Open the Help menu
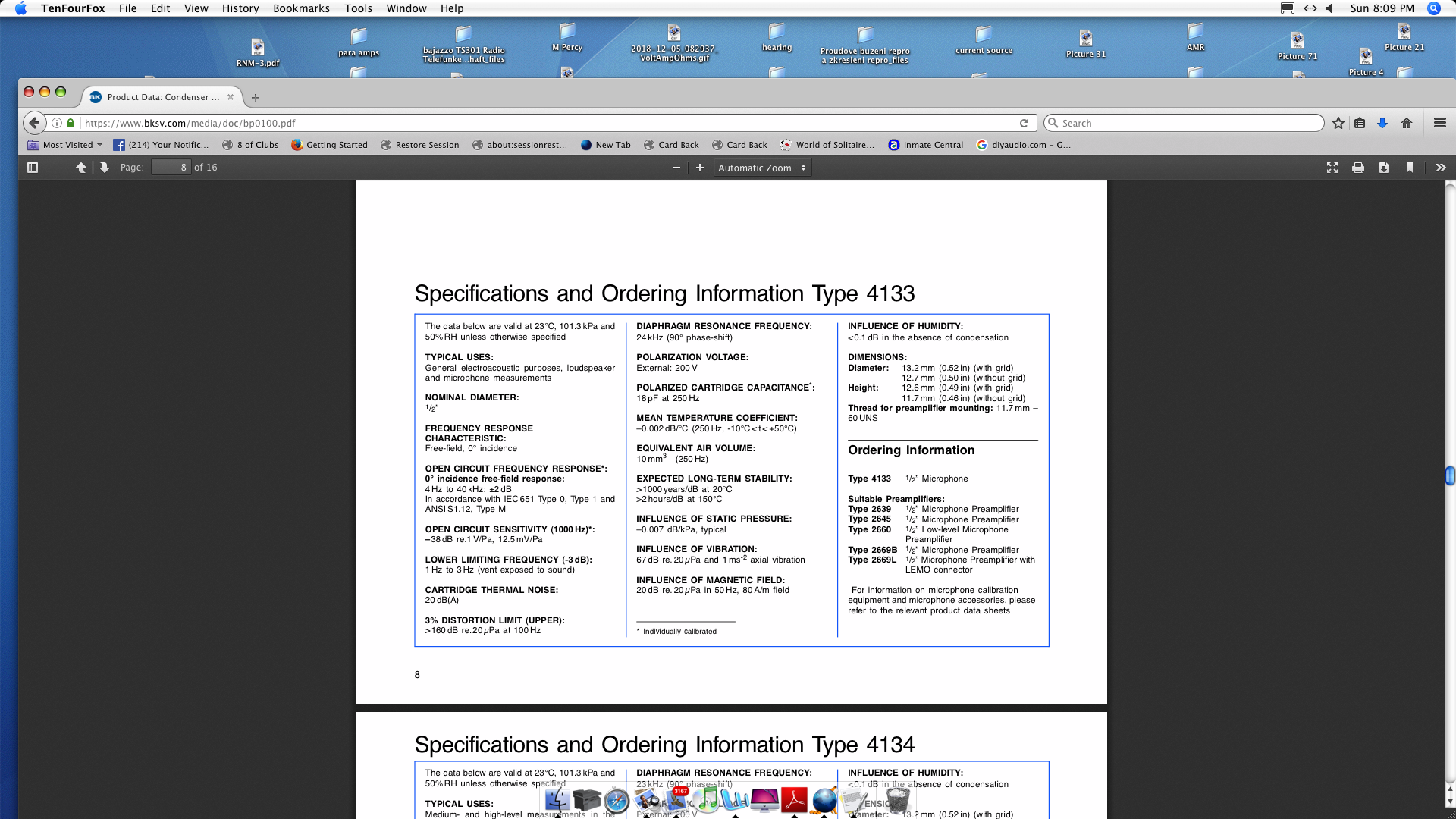This screenshot has height=819, width=1456. [452, 8]
